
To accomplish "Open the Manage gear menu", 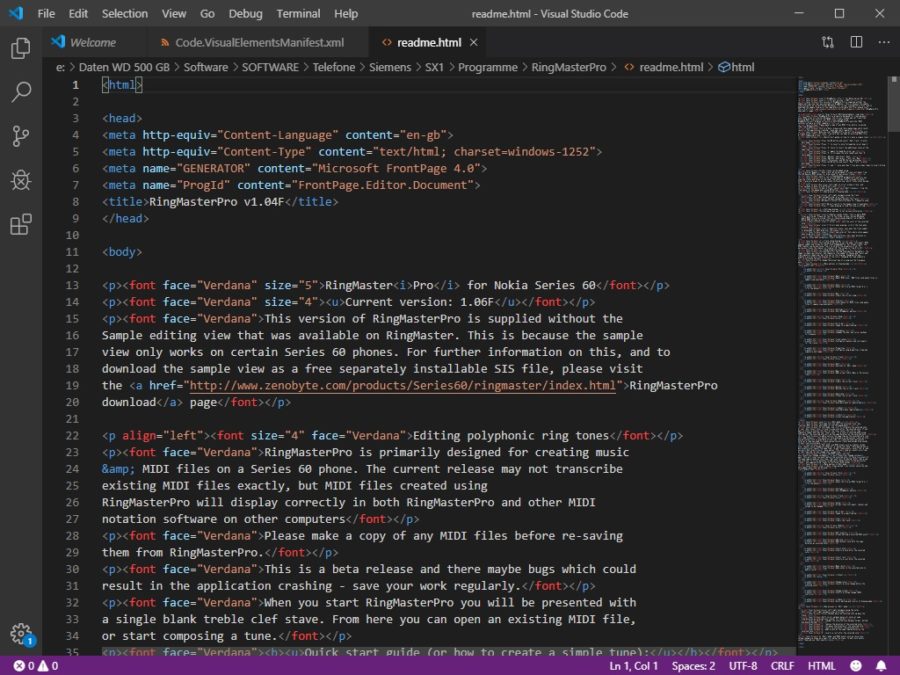I will point(22,634).
